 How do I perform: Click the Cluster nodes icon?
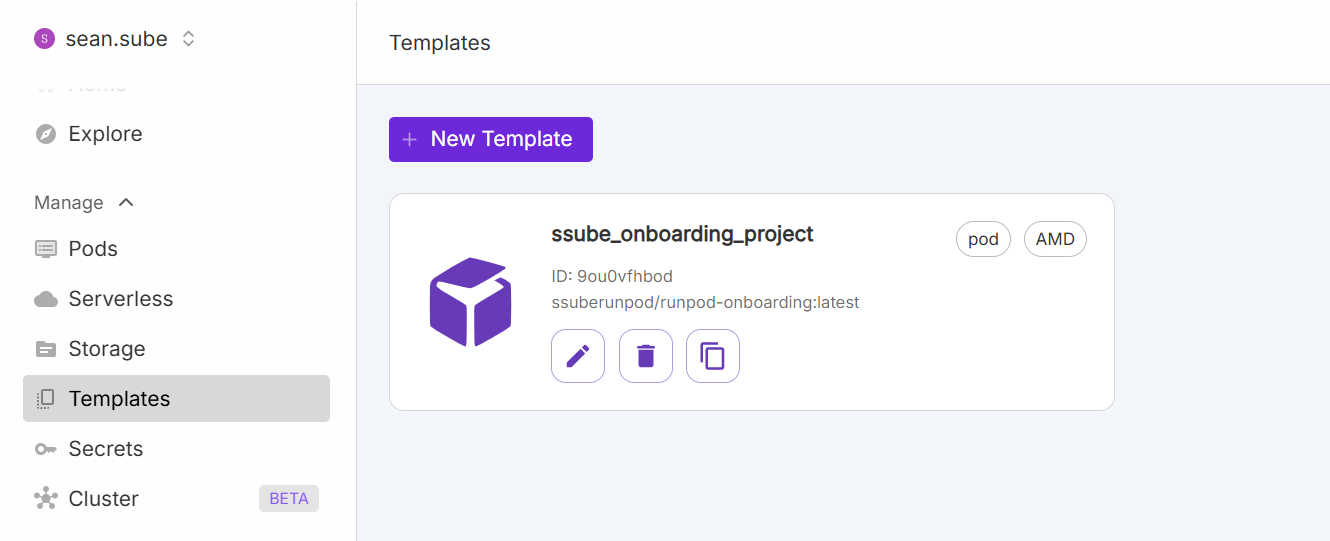point(46,499)
